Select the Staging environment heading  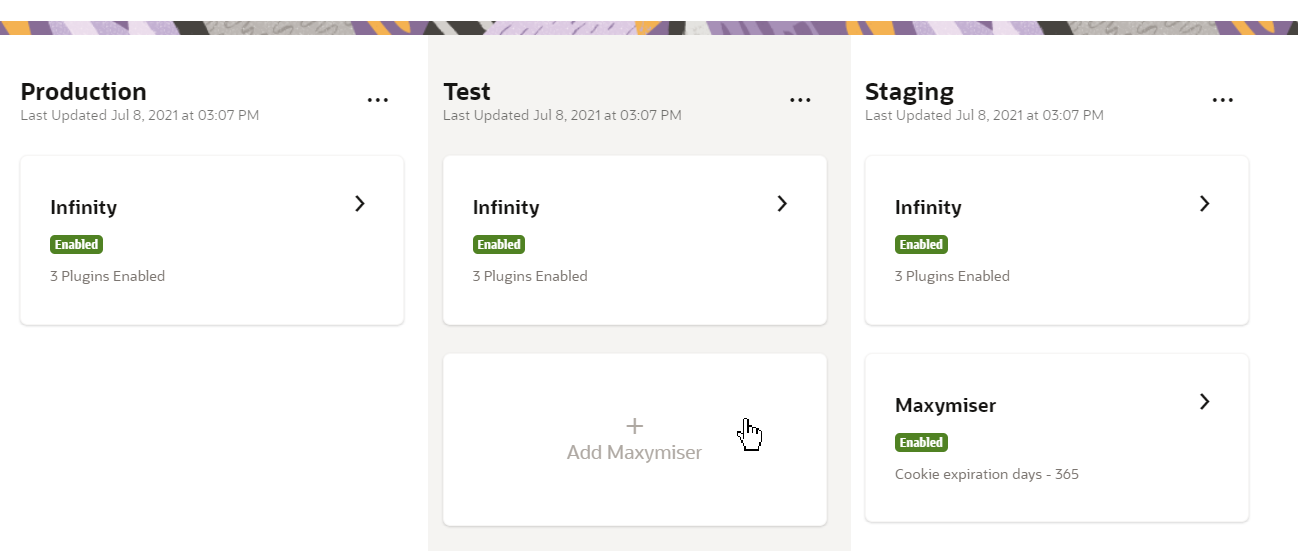point(909,92)
